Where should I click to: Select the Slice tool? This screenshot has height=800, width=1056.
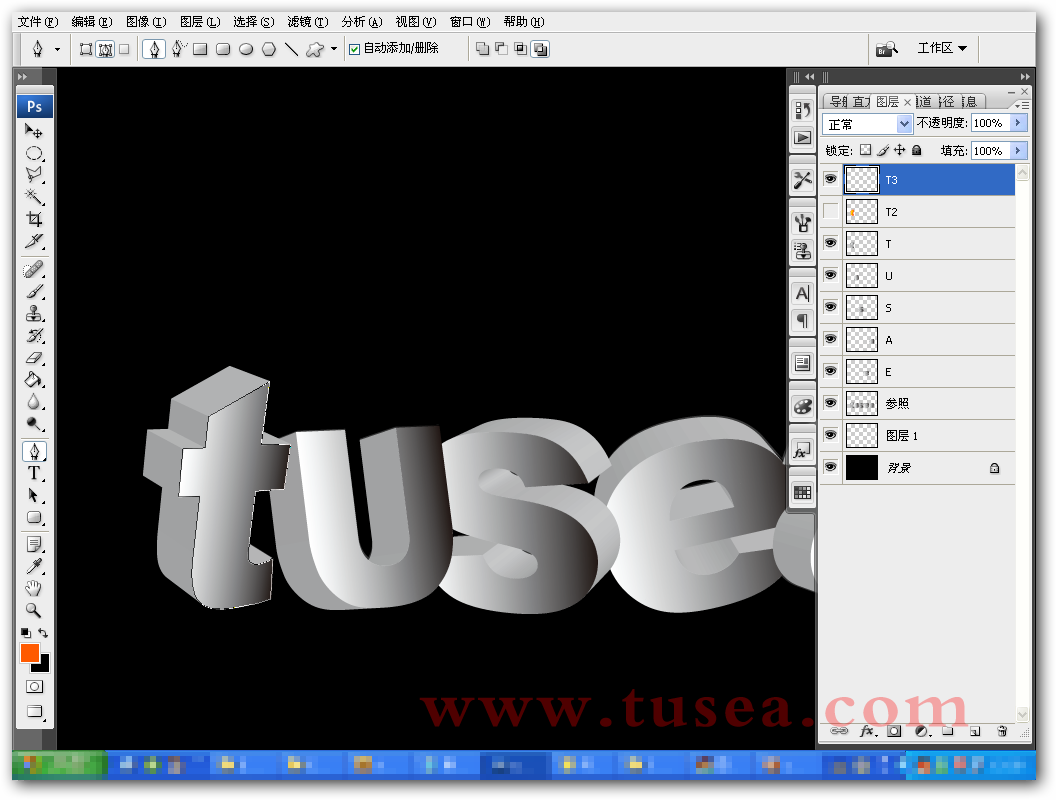click(34, 241)
